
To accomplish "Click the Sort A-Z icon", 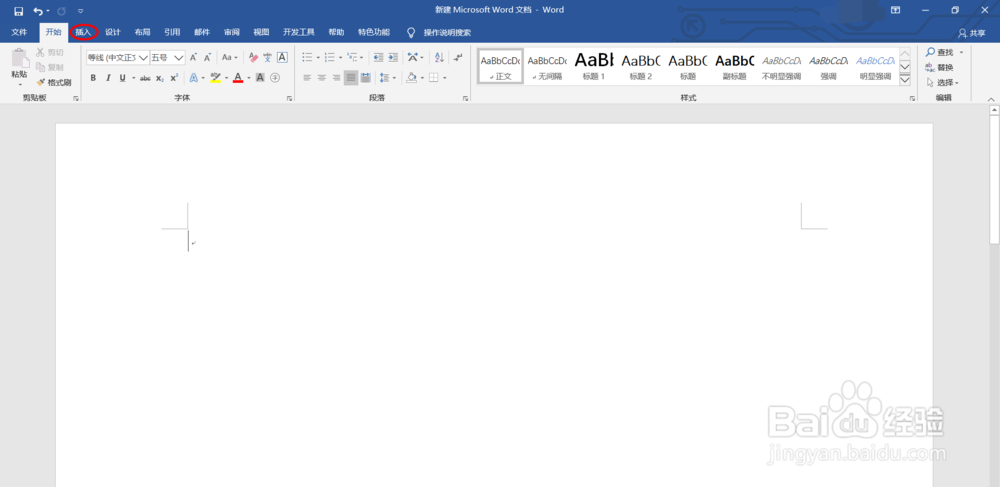I will tap(439, 57).
